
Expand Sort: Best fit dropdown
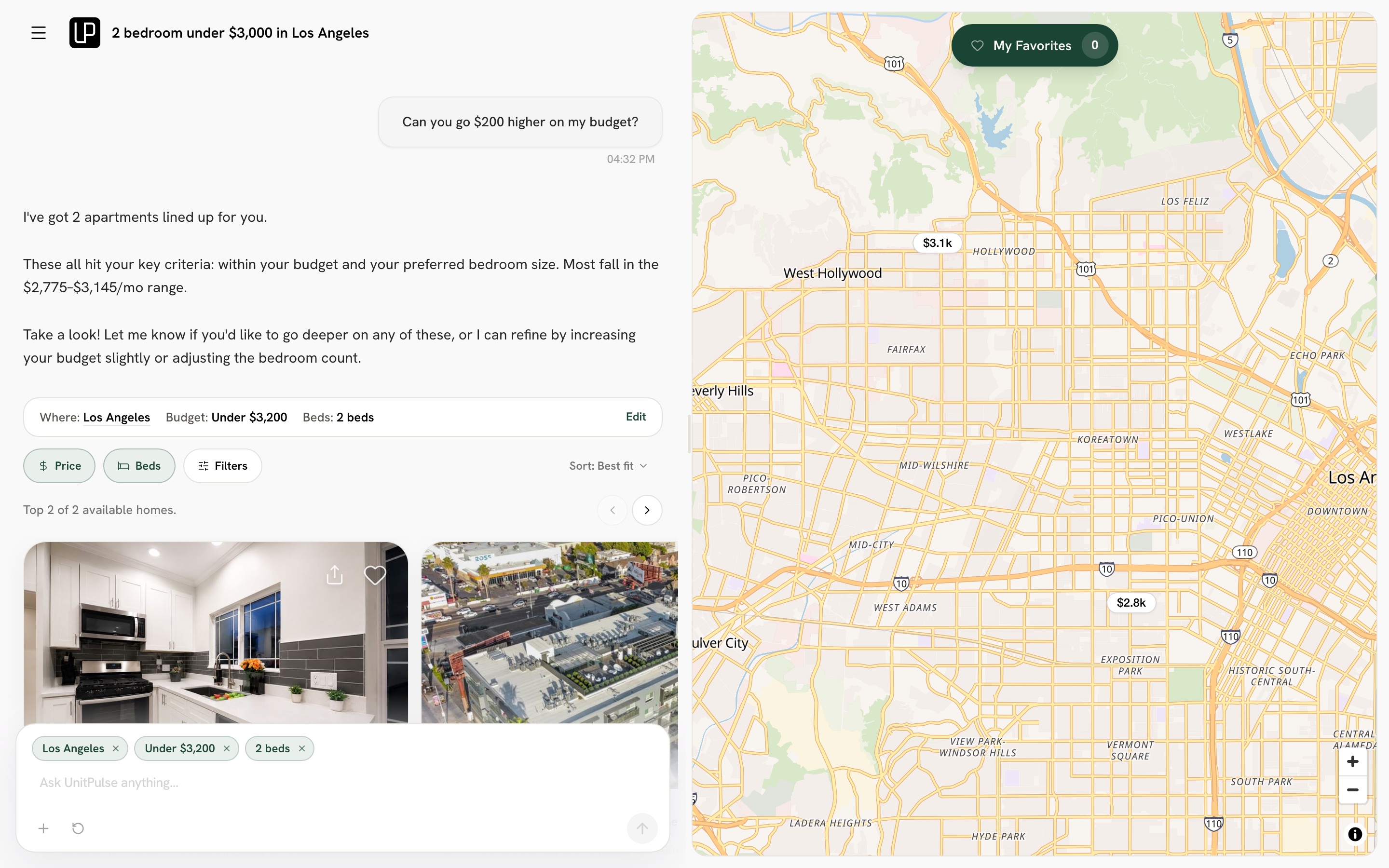[x=608, y=465]
